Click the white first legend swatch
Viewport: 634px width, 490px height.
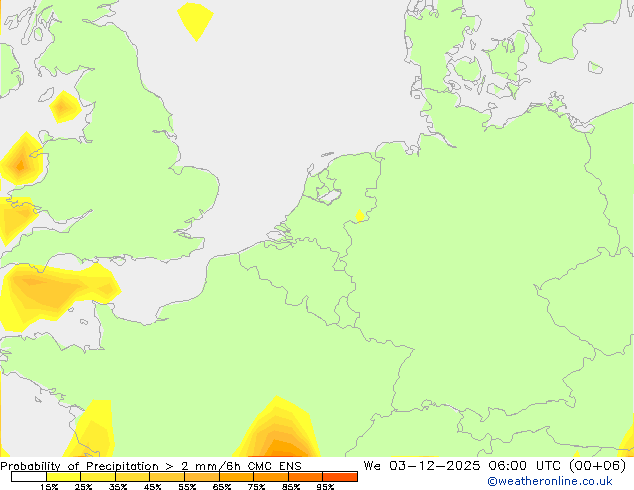(x=29, y=477)
